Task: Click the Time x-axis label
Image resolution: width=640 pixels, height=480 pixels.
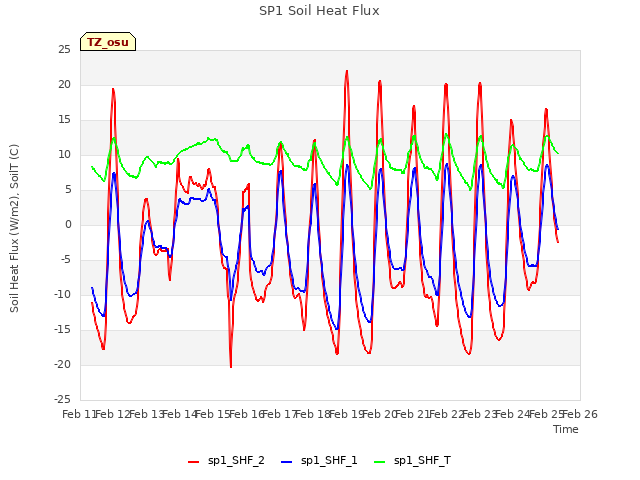Action: (566, 429)
